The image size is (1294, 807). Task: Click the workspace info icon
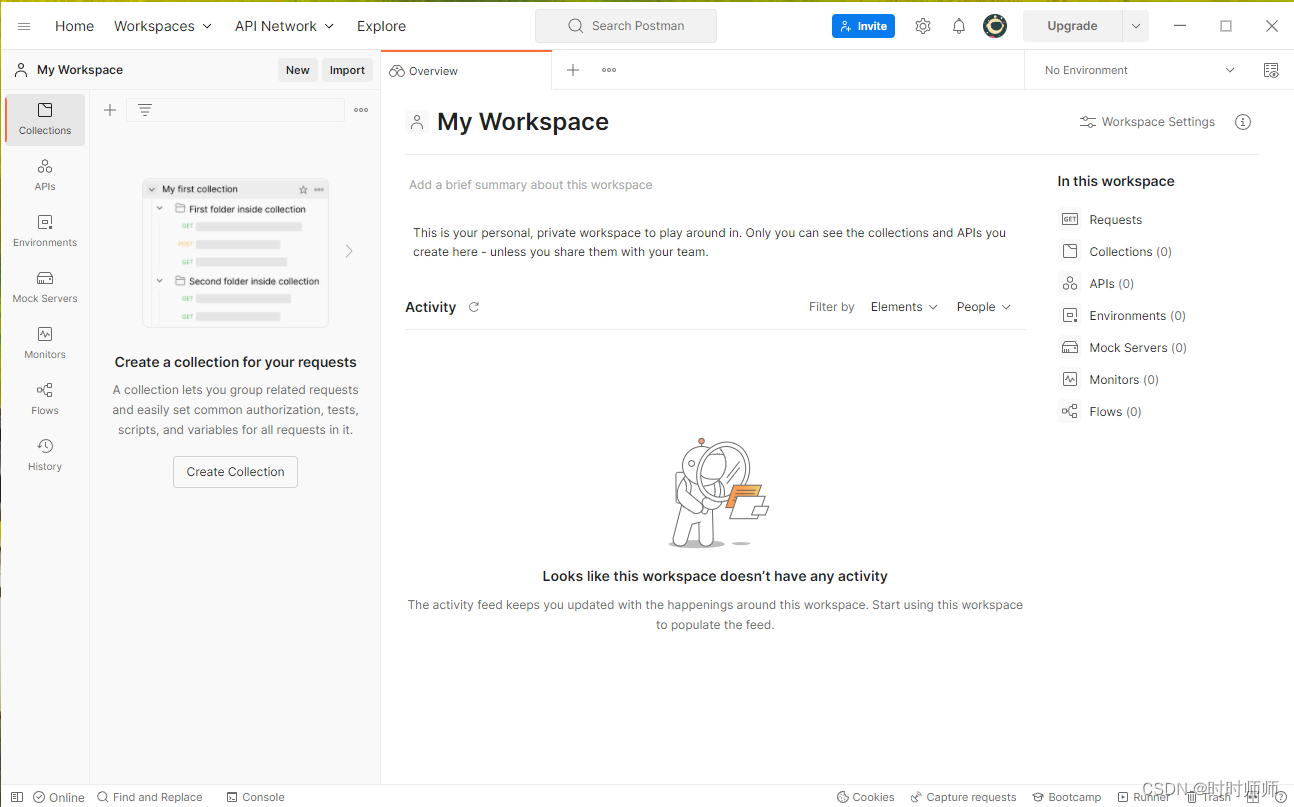click(x=1243, y=122)
